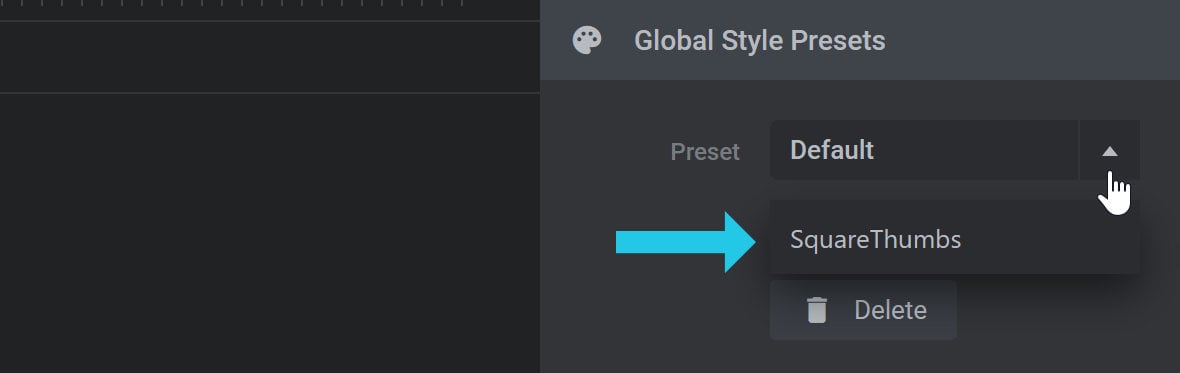The image size is (1180, 373).
Task: Choose SquareThumbs from the open preset list
Action: 954,240
